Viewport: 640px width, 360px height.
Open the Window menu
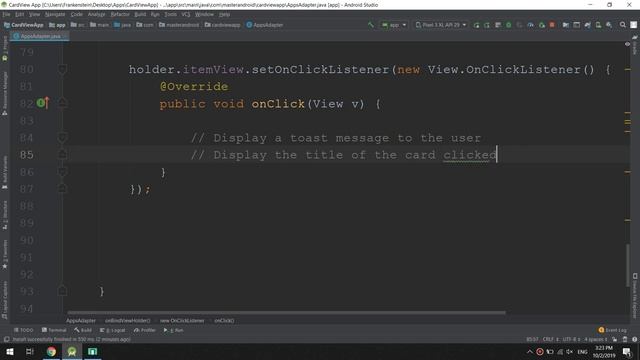click(x=204, y=14)
